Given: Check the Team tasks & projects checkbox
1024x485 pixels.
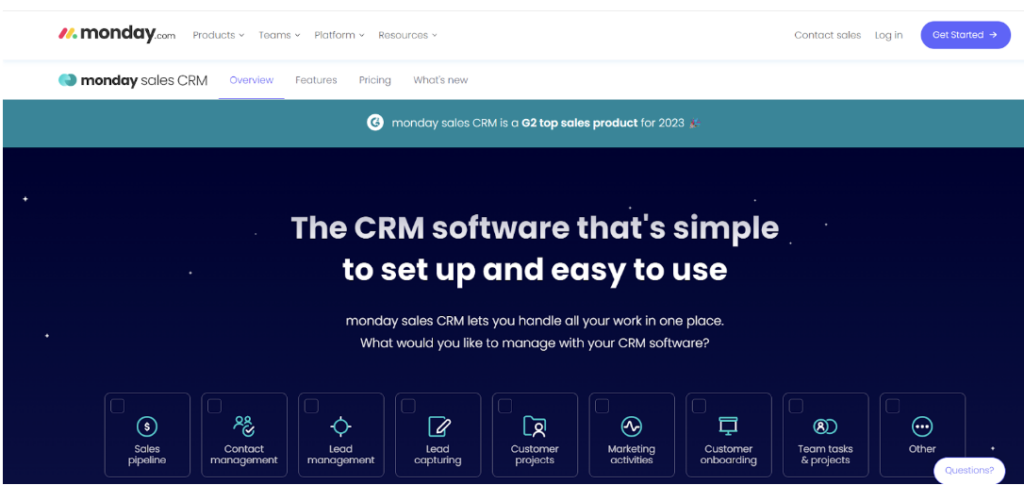Looking at the screenshot, I should click(x=795, y=406).
